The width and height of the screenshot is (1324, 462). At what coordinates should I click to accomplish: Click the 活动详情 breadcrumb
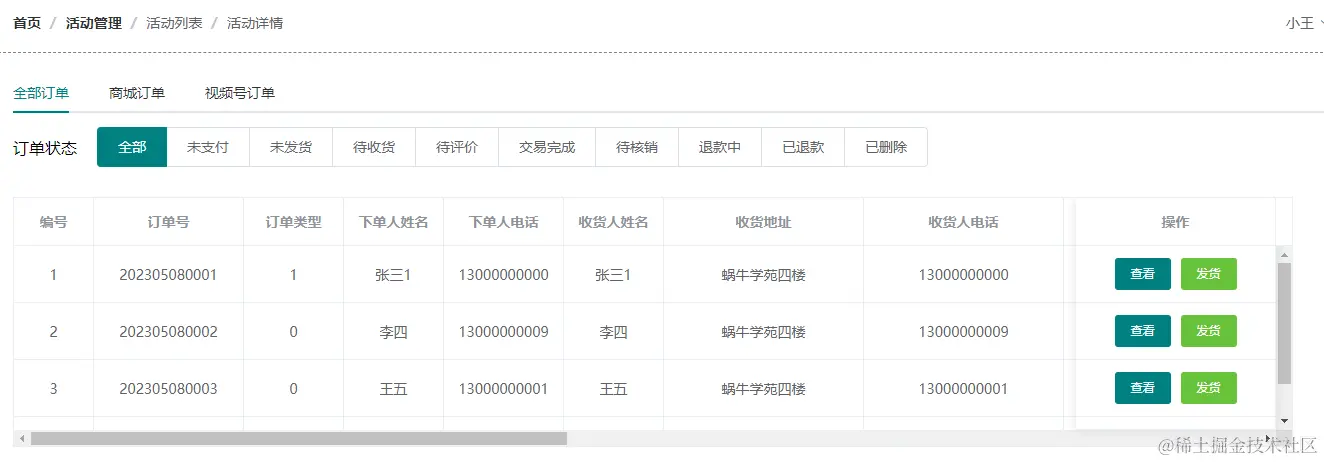[255, 23]
